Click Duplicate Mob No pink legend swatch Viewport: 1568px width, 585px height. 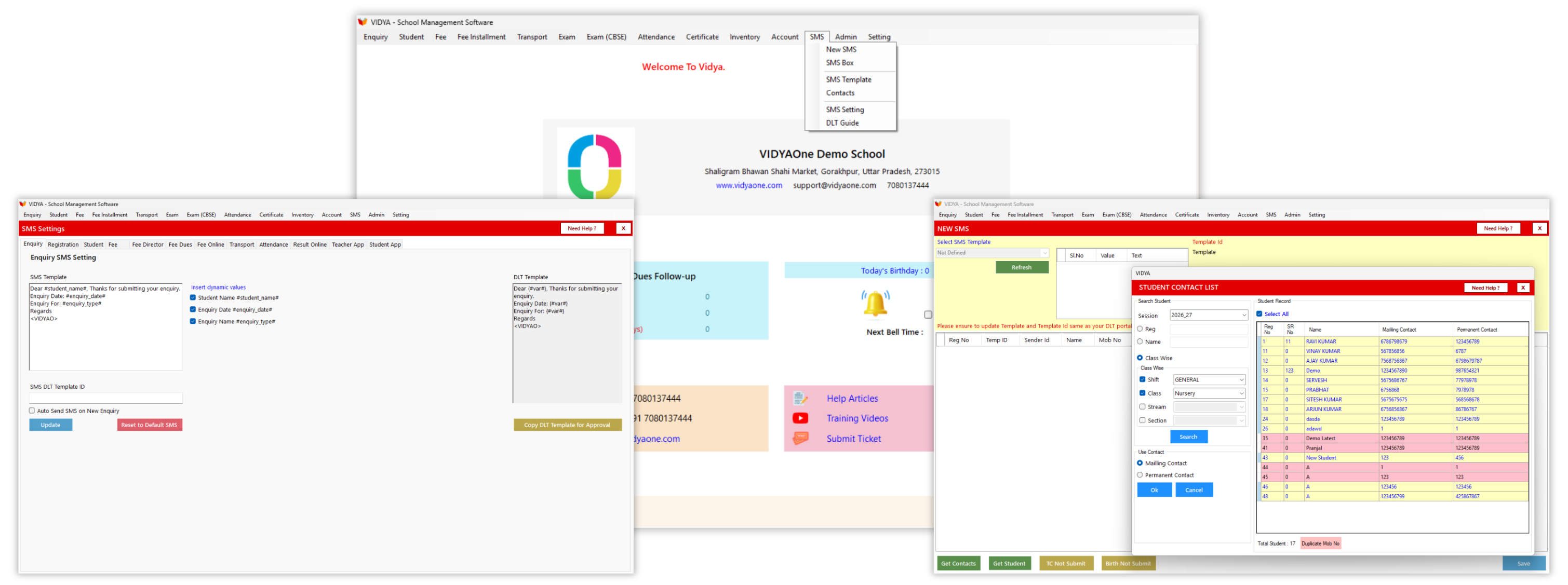1320,545
